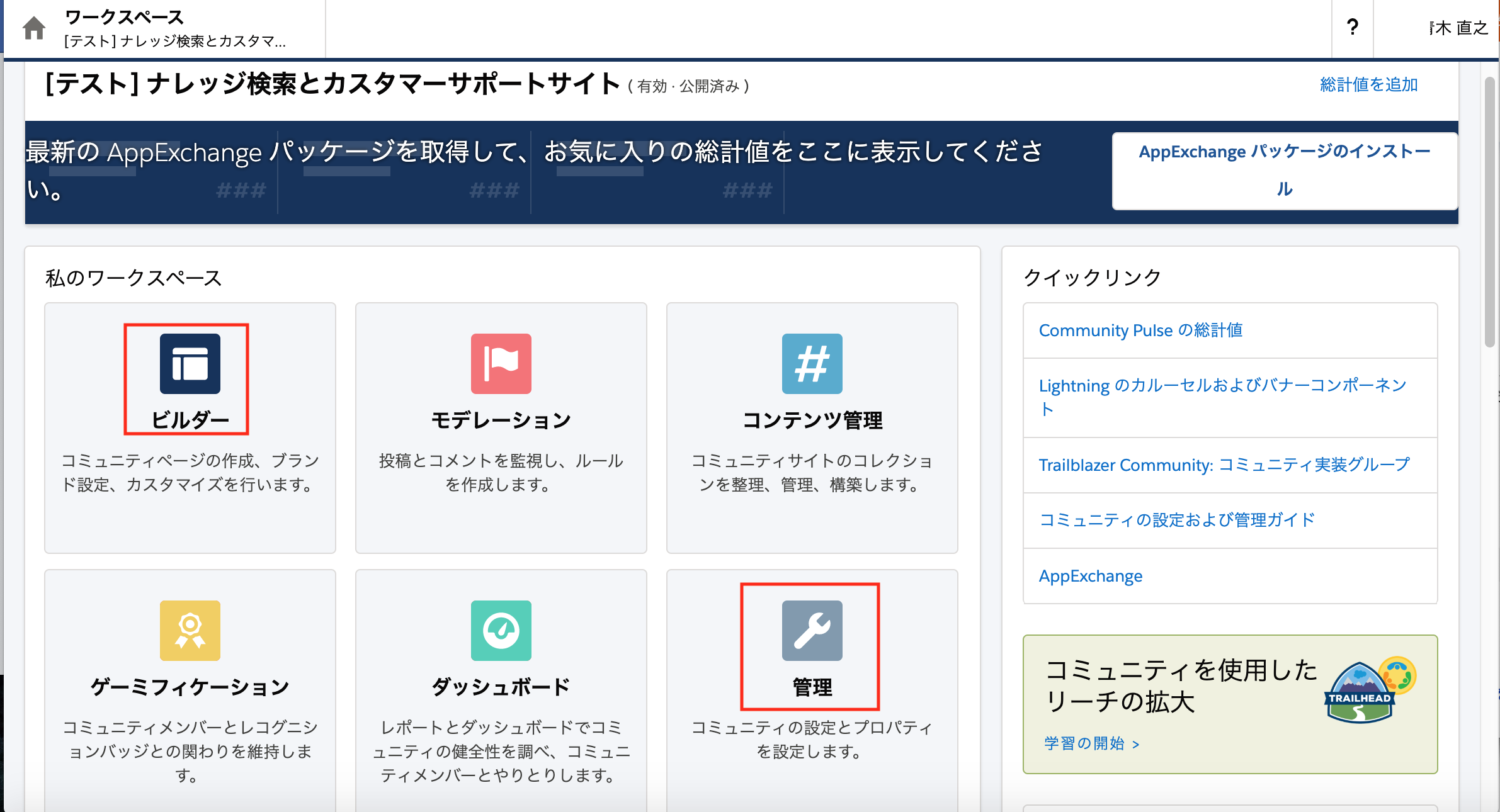Click the 私のワークスペース section heading
The height and width of the screenshot is (812, 1500).
134,278
